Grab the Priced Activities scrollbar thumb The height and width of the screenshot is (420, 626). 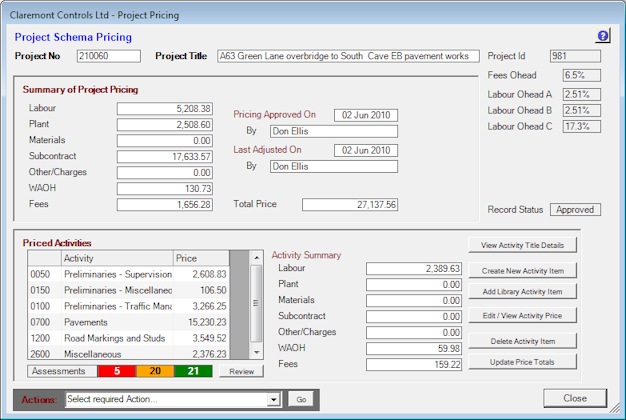[x=256, y=303]
